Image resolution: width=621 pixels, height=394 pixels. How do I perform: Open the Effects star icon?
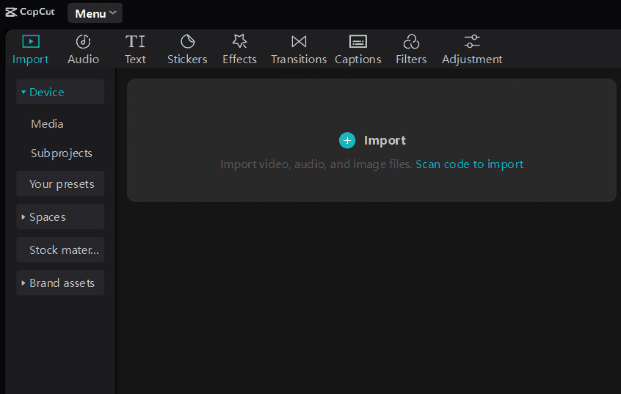pyautogui.click(x=240, y=41)
